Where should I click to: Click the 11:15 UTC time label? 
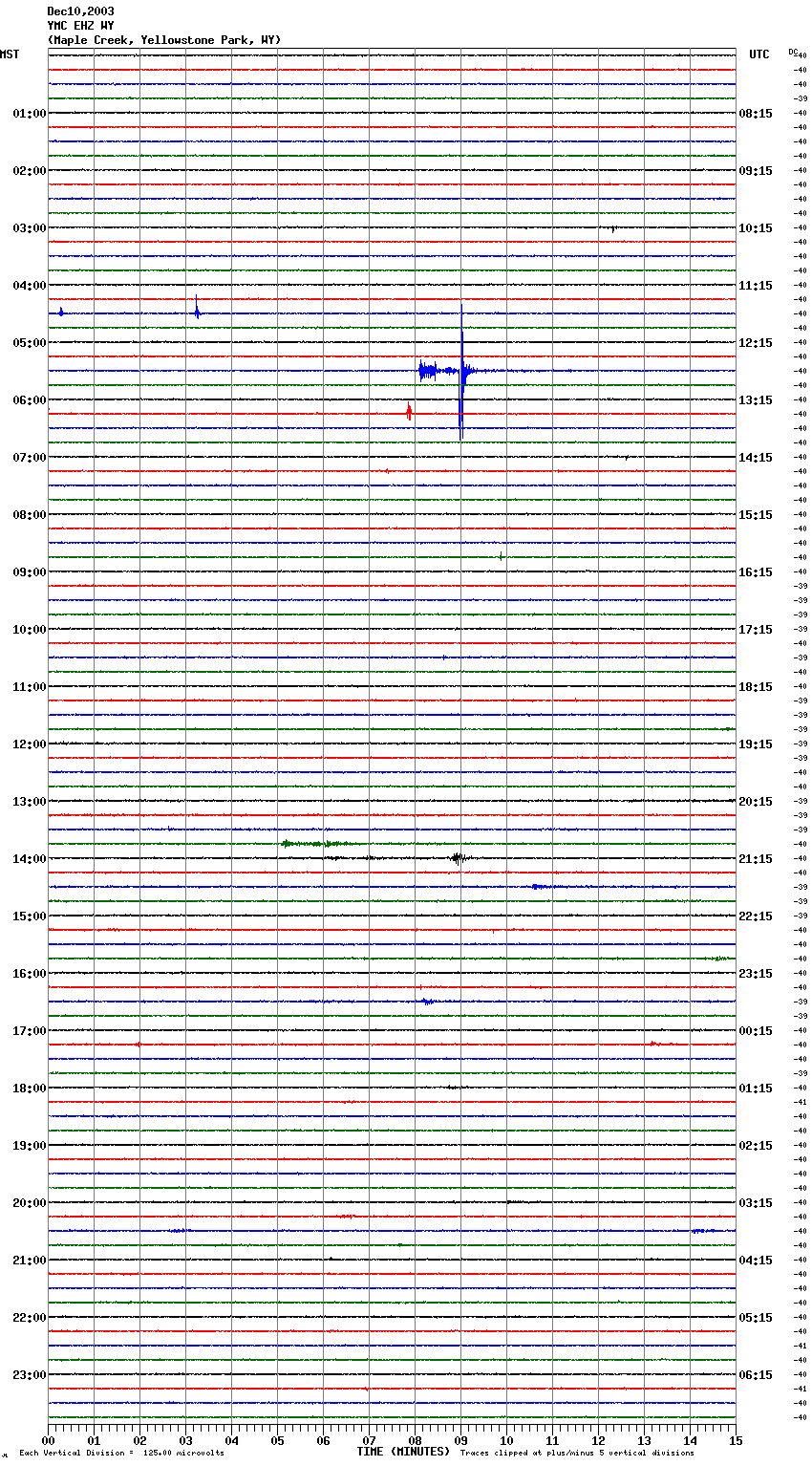click(756, 286)
